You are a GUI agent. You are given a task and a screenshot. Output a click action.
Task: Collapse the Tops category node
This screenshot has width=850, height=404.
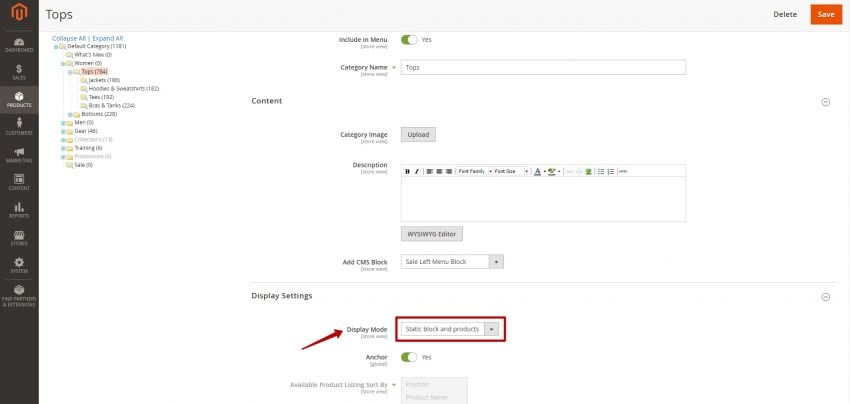click(70, 72)
